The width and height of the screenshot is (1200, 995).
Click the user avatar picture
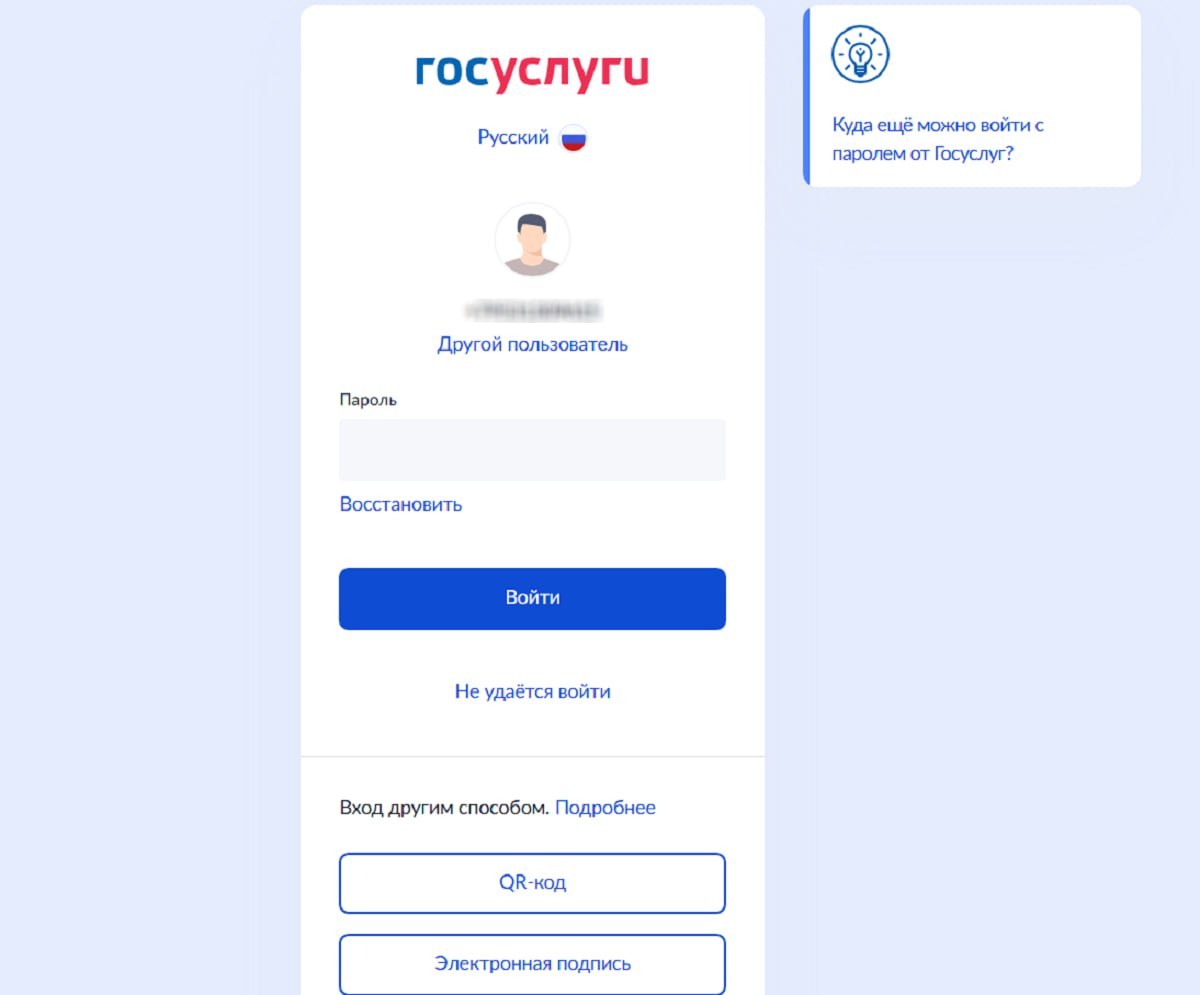[x=532, y=240]
